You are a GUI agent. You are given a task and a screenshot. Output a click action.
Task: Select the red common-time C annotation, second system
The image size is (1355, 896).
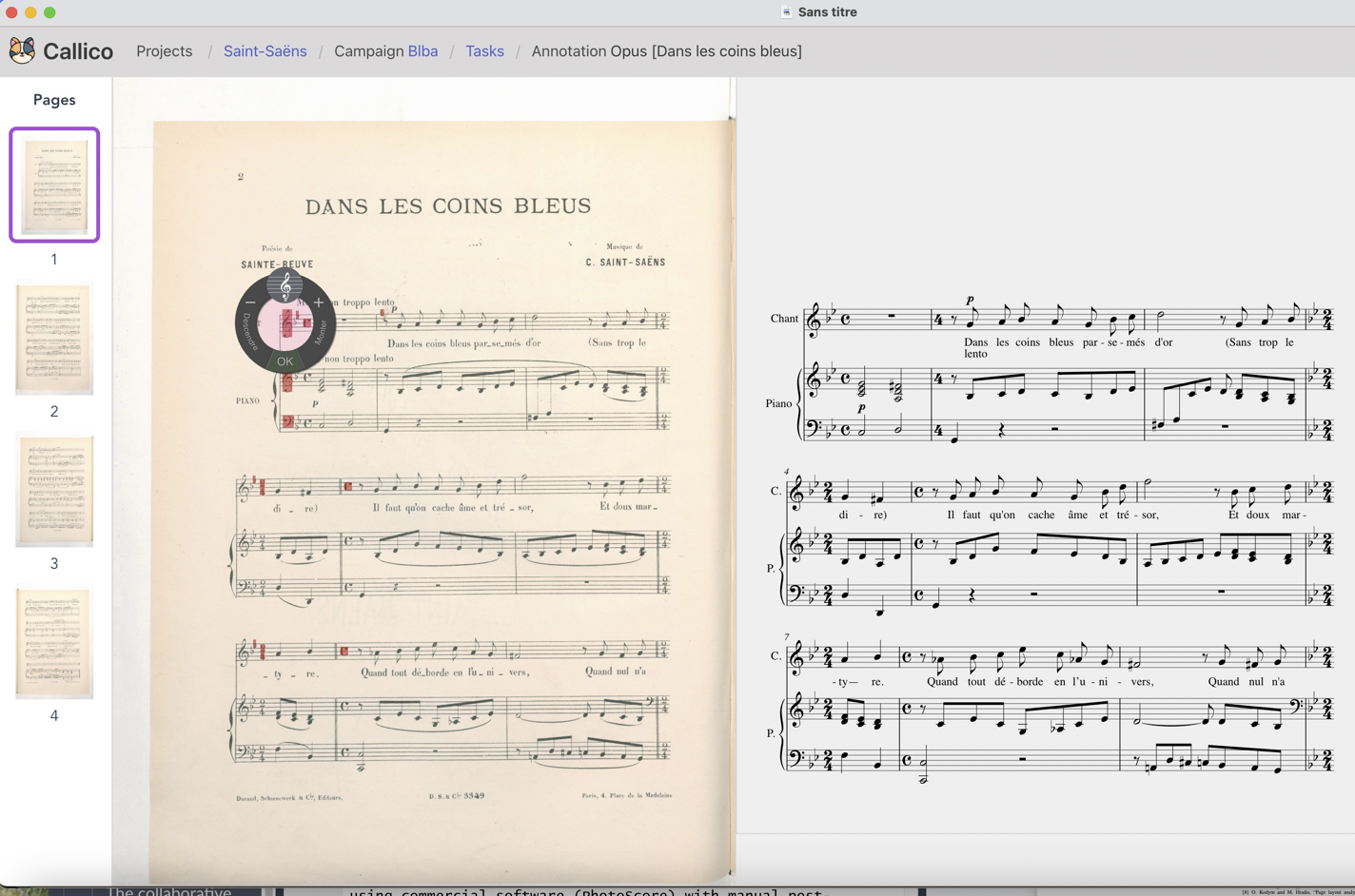pos(348,487)
